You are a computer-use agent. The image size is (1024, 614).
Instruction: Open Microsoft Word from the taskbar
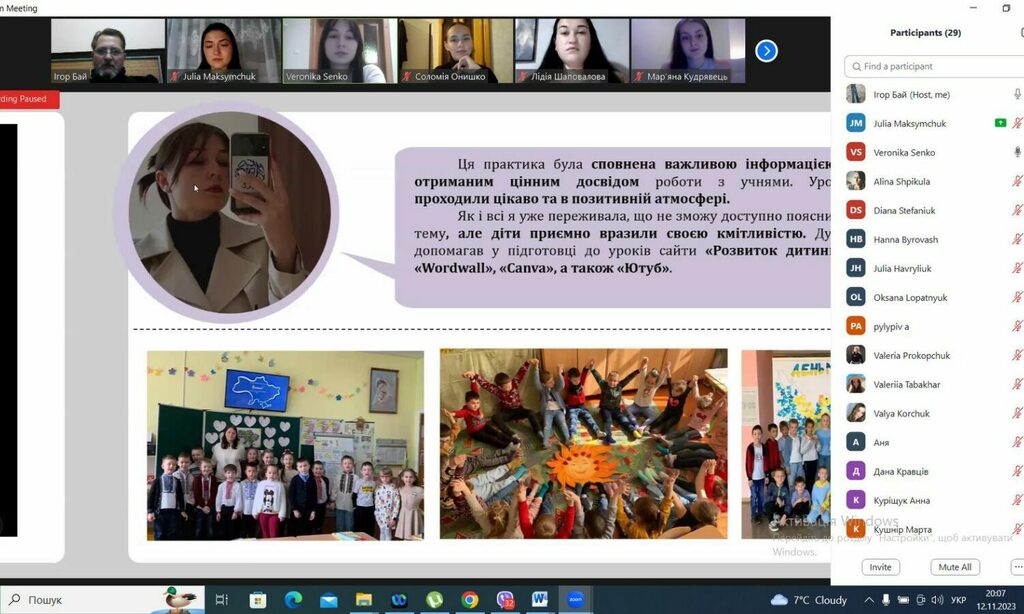pos(540,600)
